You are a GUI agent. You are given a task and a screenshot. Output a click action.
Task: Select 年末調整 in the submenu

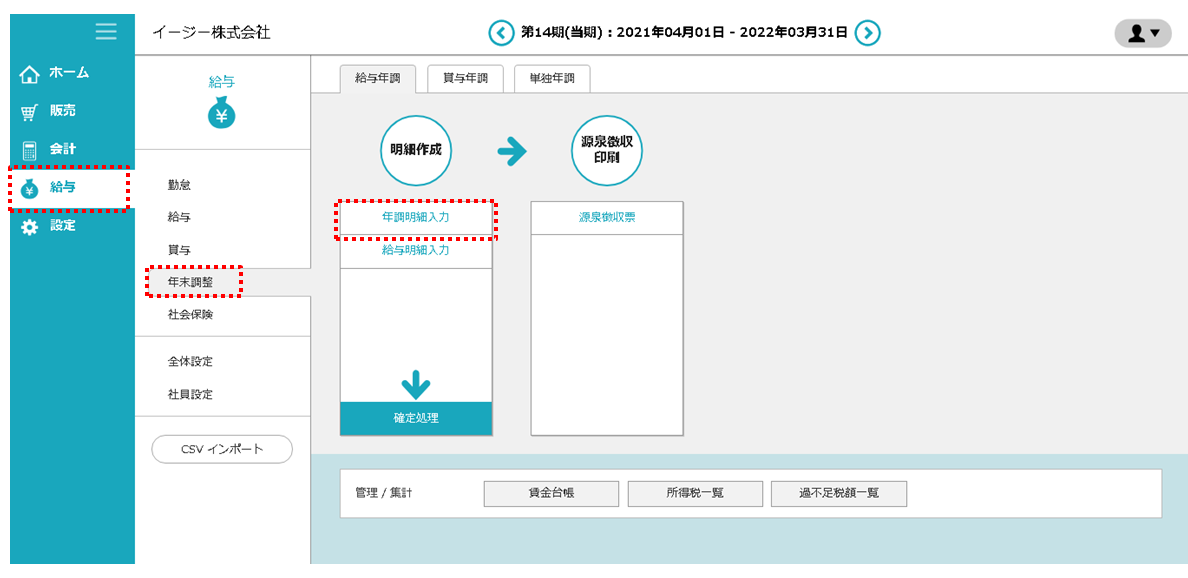(190, 282)
